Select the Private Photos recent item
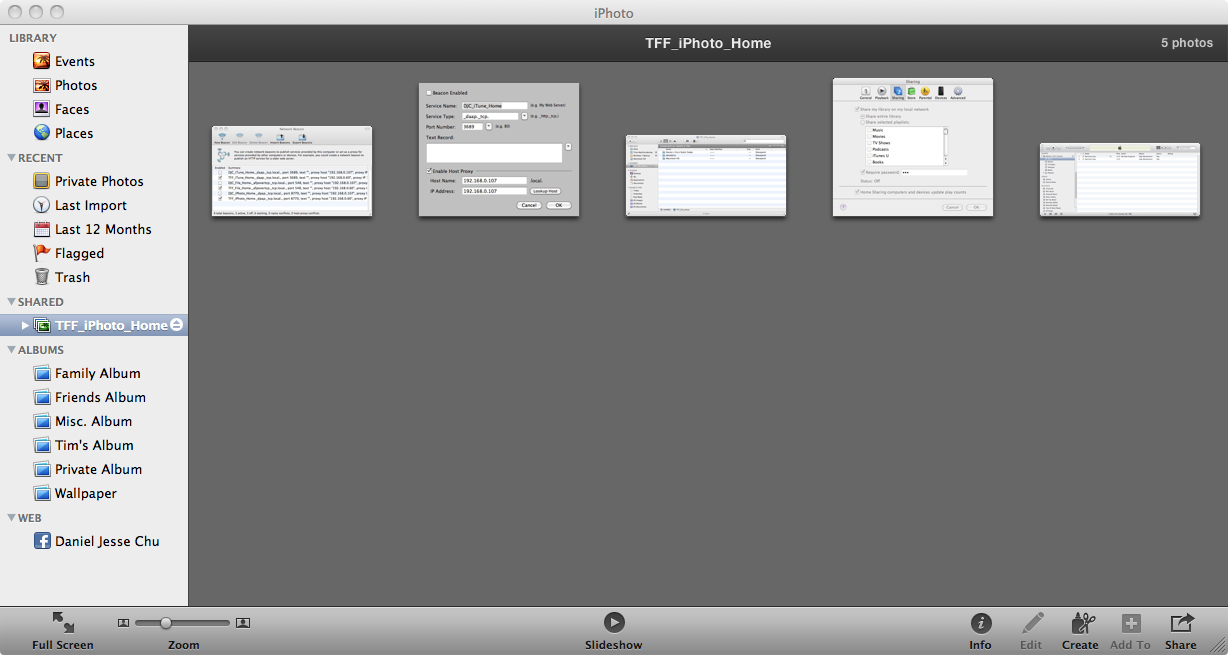This screenshot has width=1228, height=655. pos(99,181)
